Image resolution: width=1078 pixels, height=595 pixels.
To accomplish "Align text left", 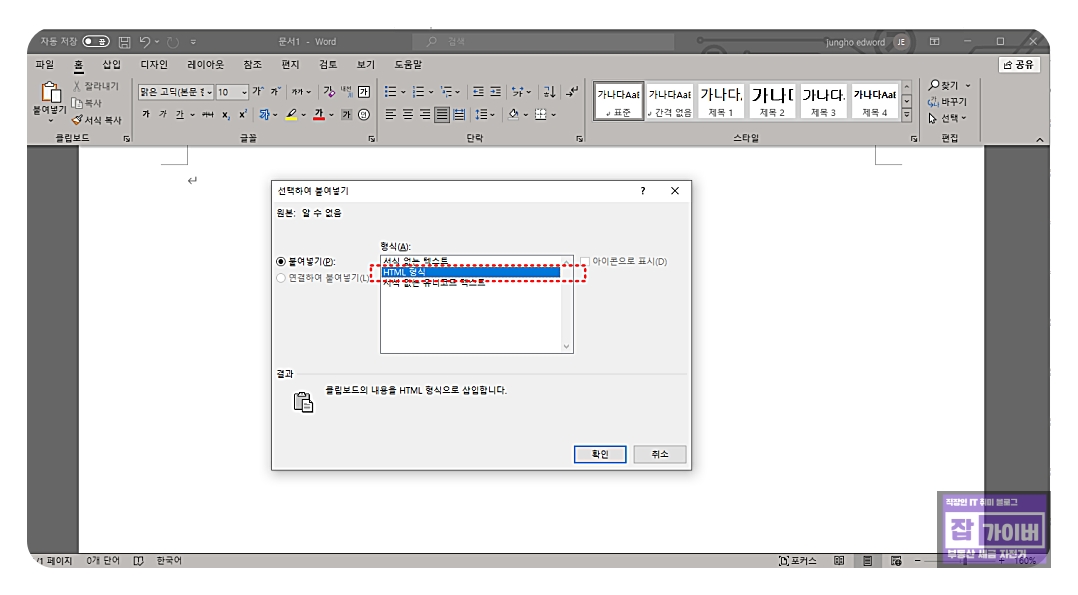I will pos(390,114).
